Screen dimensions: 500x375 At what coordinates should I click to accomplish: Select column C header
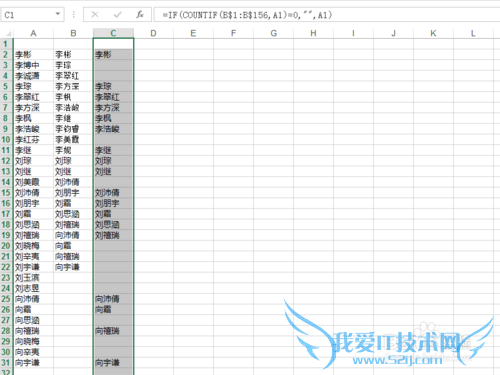point(113,33)
